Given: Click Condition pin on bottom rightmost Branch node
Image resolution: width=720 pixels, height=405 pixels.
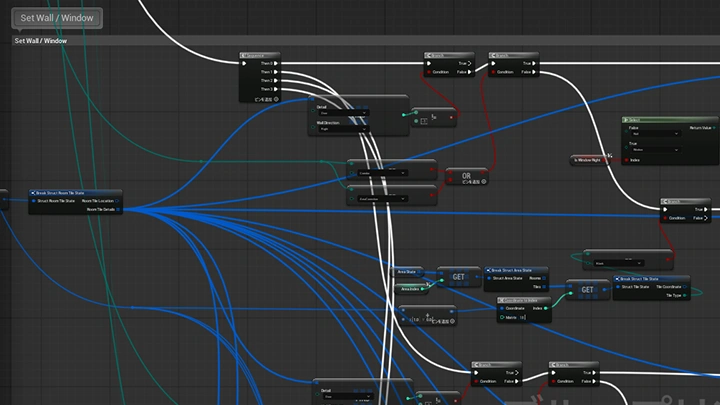Looking at the screenshot, I should pyautogui.click(x=554, y=381).
